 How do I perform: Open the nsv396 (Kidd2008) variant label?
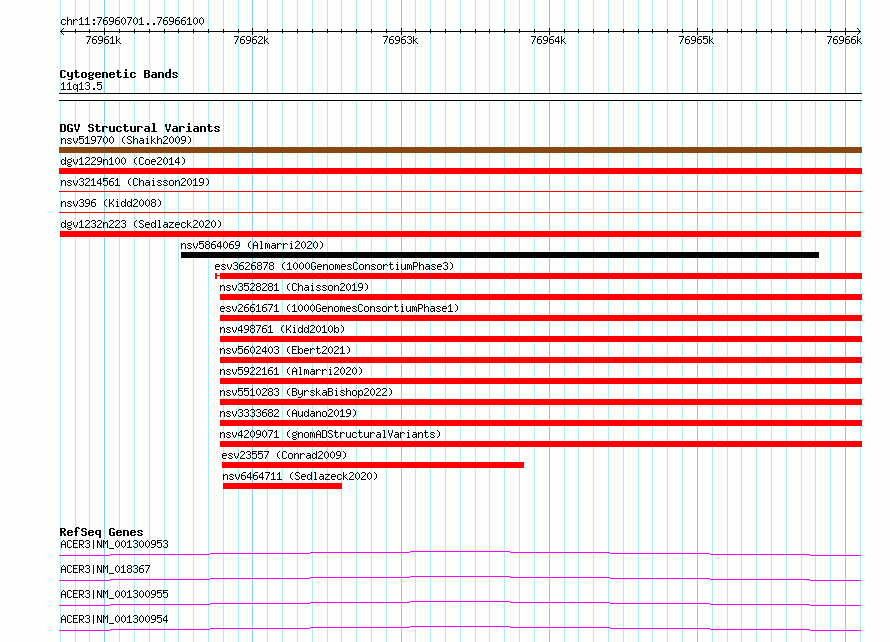point(111,203)
